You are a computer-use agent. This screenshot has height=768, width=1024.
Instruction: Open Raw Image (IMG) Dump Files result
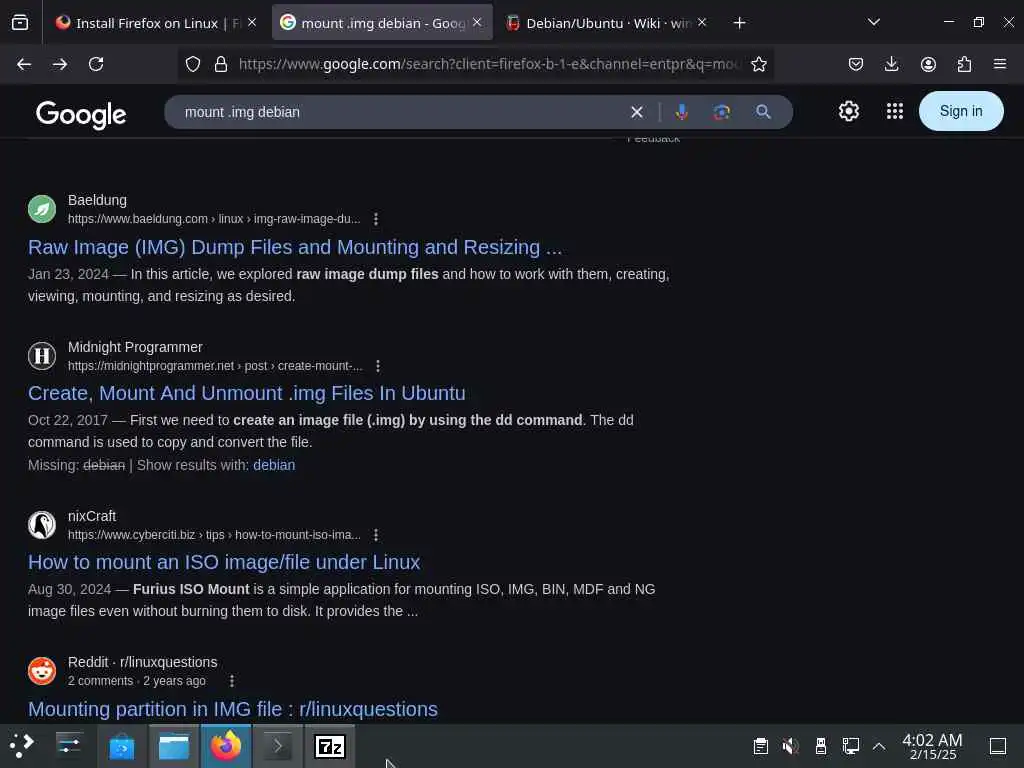(x=295, y=248)
